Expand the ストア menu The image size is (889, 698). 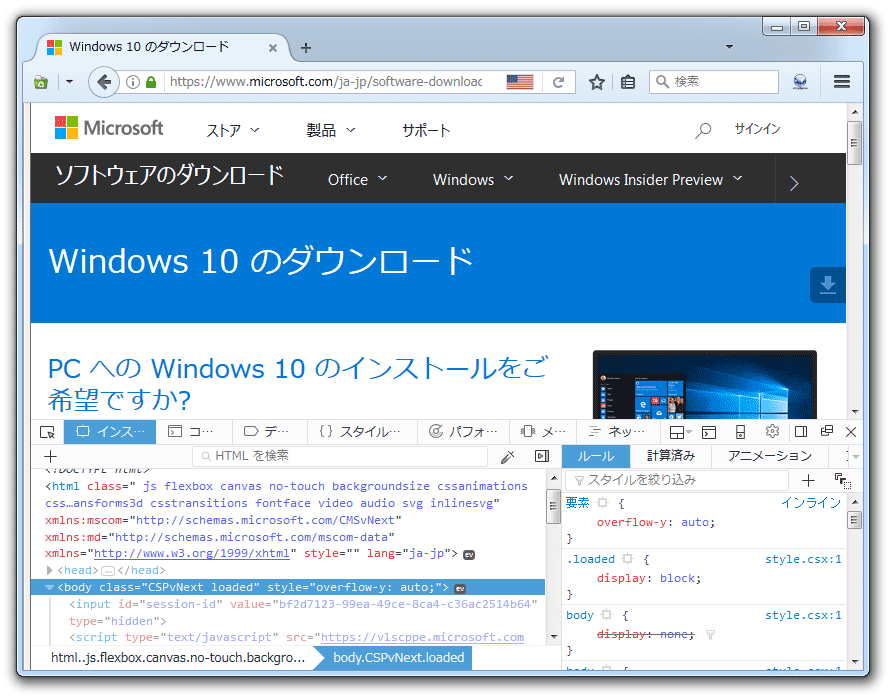[233, 130]
